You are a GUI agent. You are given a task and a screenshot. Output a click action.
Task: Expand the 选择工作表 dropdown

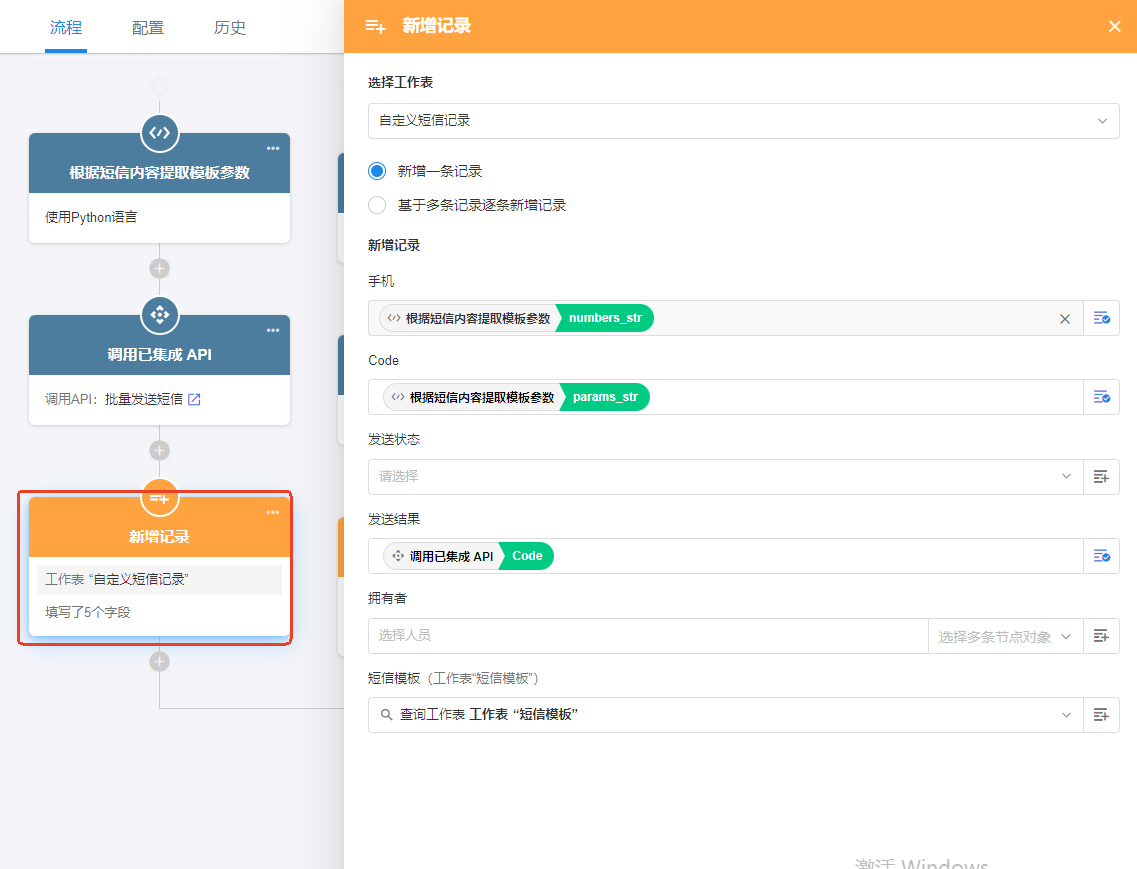(743, 121)
